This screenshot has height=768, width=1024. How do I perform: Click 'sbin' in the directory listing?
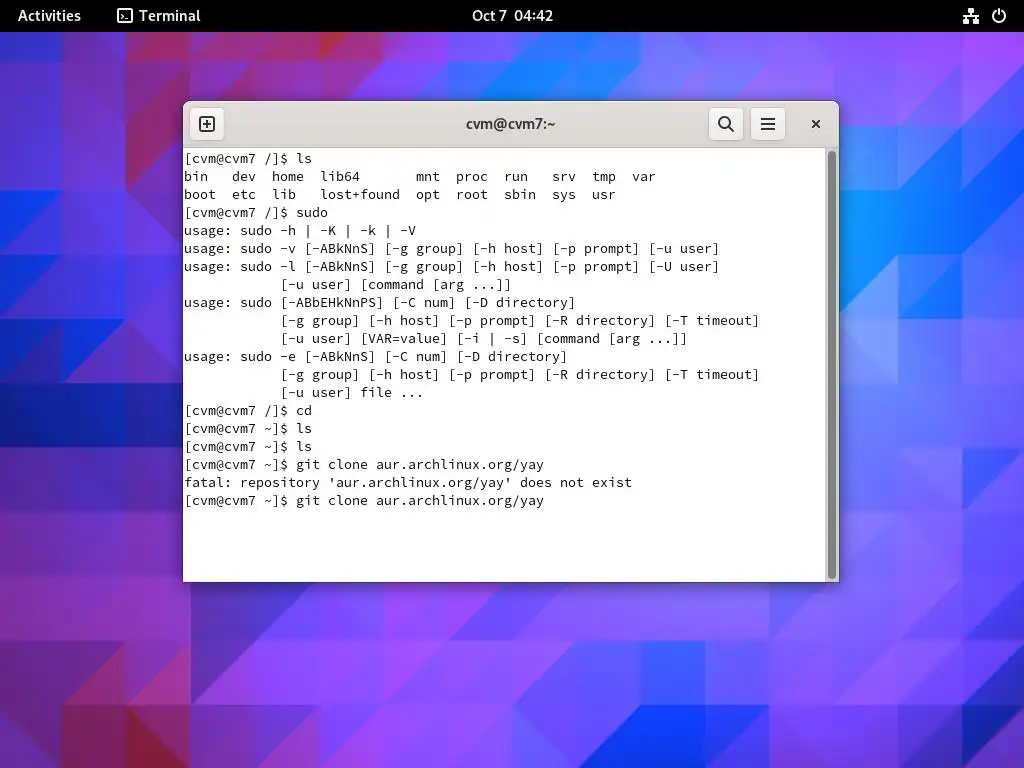click(520, 195)
